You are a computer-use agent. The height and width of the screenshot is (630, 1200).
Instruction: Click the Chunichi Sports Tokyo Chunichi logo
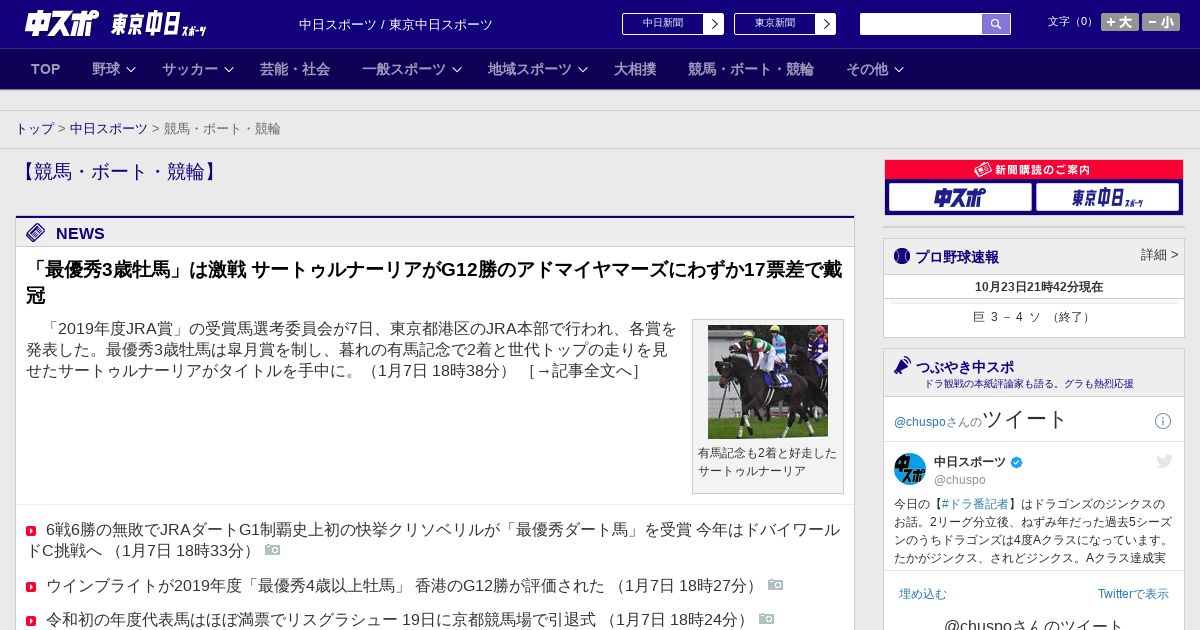(x=116, y=24)
